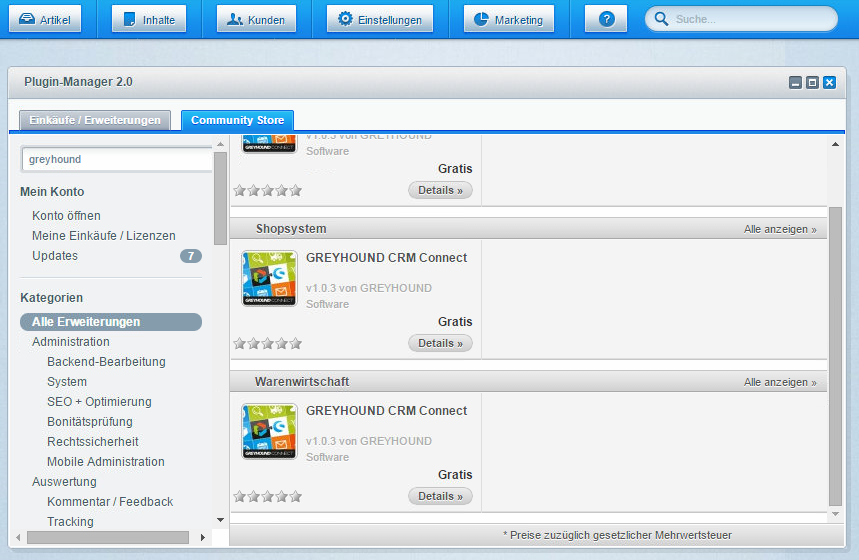
Task: Click store list scroll up arrow
Action: (x=835, y=144)
